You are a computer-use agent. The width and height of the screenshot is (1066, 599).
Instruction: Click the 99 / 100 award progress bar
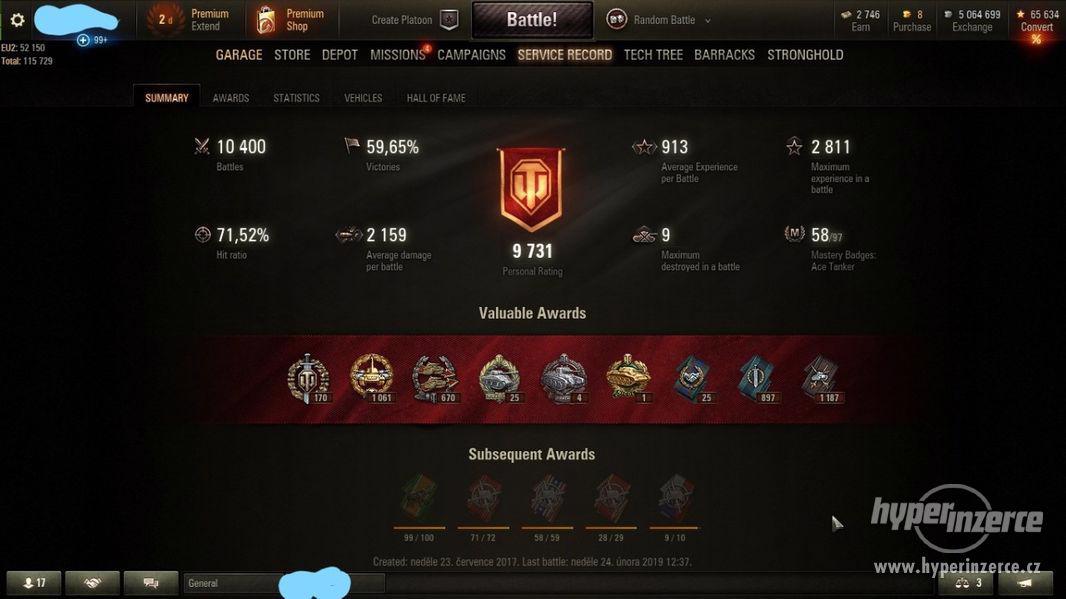click(x=419, y=527)
